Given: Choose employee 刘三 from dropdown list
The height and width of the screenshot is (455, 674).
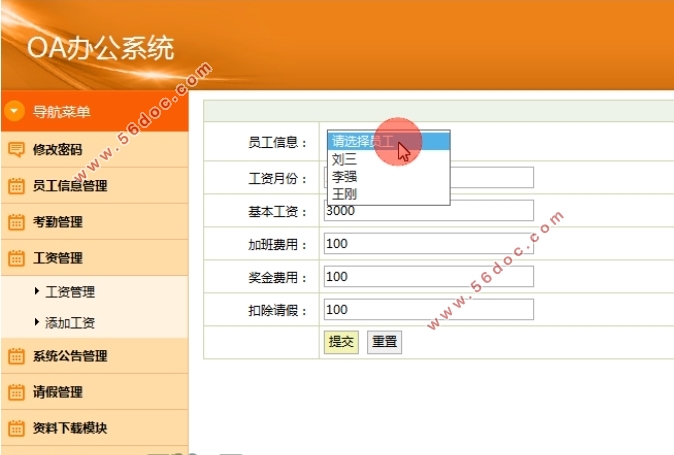Looking at the screenshot, I should [x=389, y=159].
